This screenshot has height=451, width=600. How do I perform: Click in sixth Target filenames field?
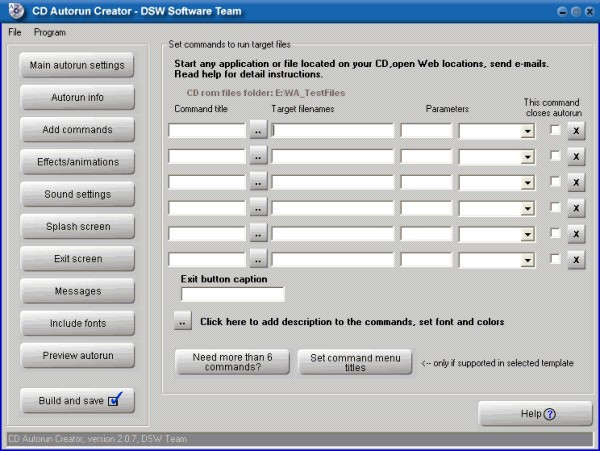coord(333,260)
